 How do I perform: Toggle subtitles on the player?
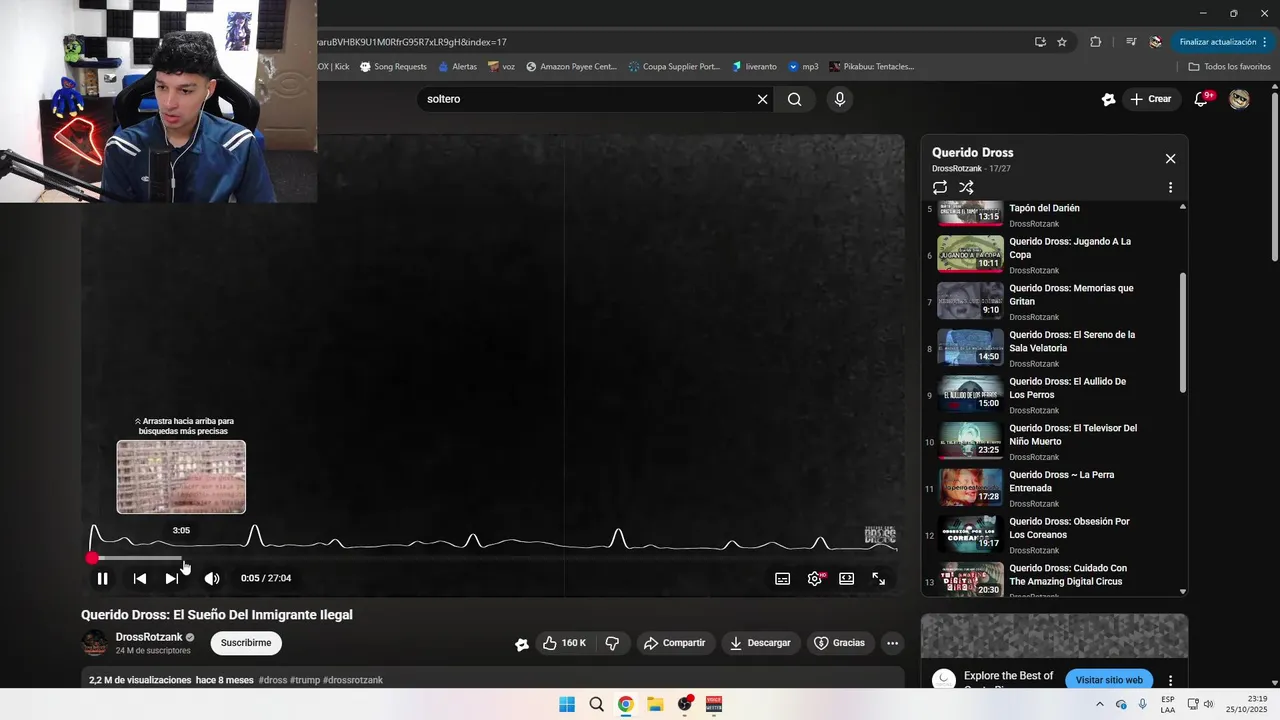point(783,578)
